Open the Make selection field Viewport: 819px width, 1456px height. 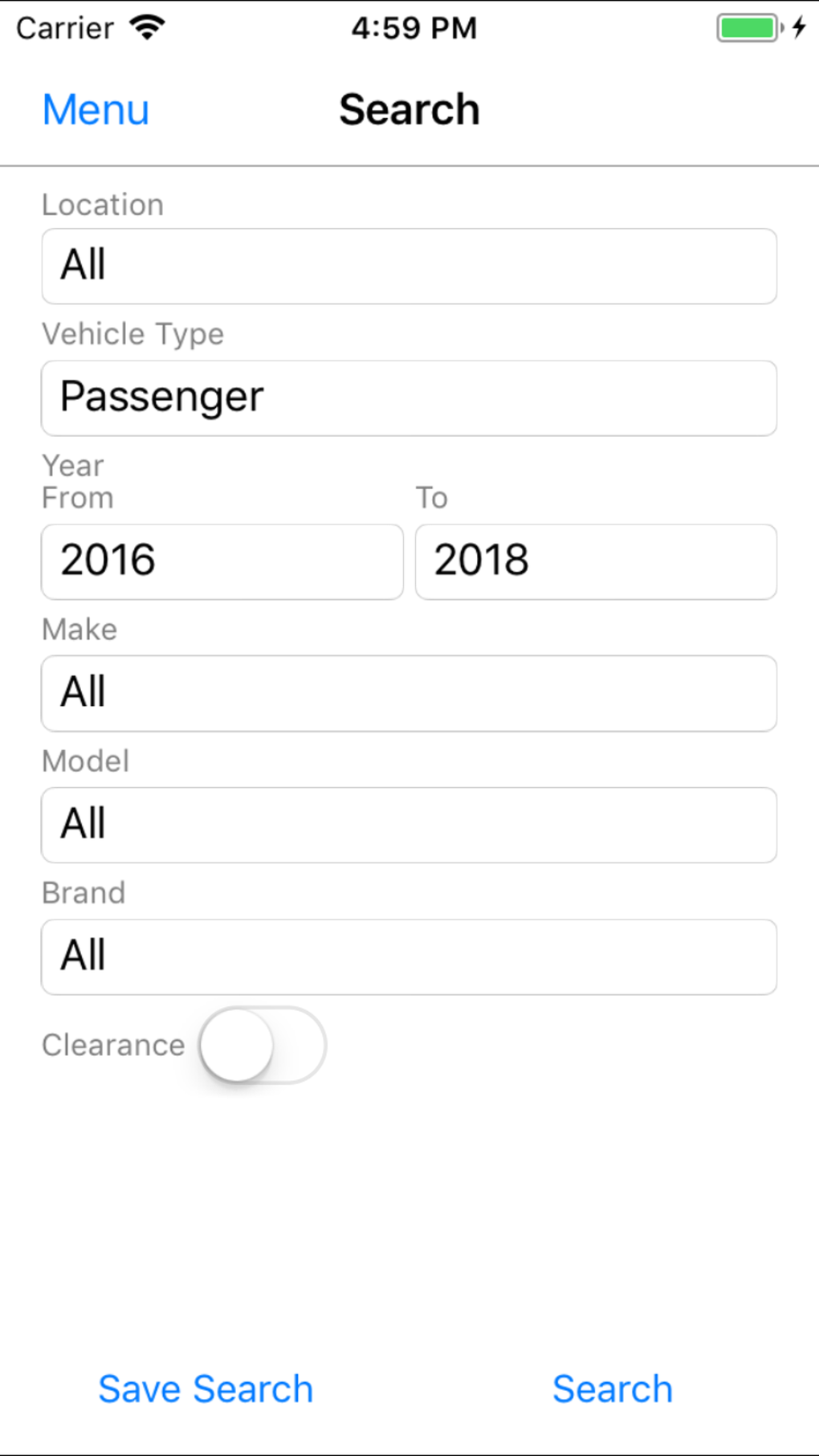409,693
